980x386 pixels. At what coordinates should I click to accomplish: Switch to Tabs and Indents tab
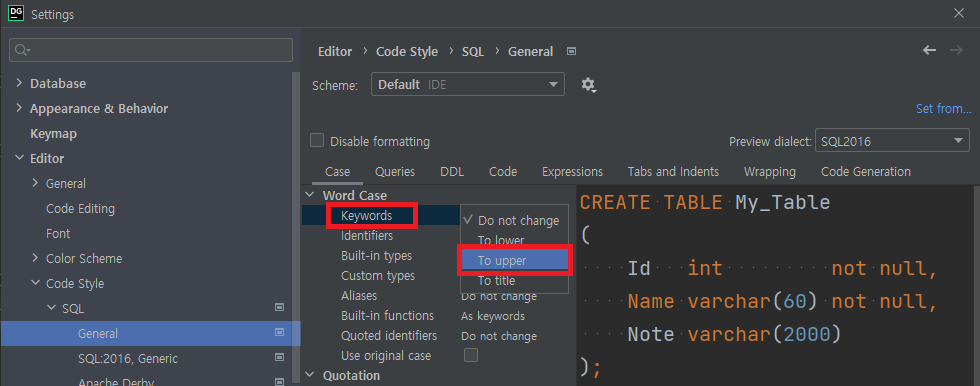pyautogui.click(x=673, y=171)
